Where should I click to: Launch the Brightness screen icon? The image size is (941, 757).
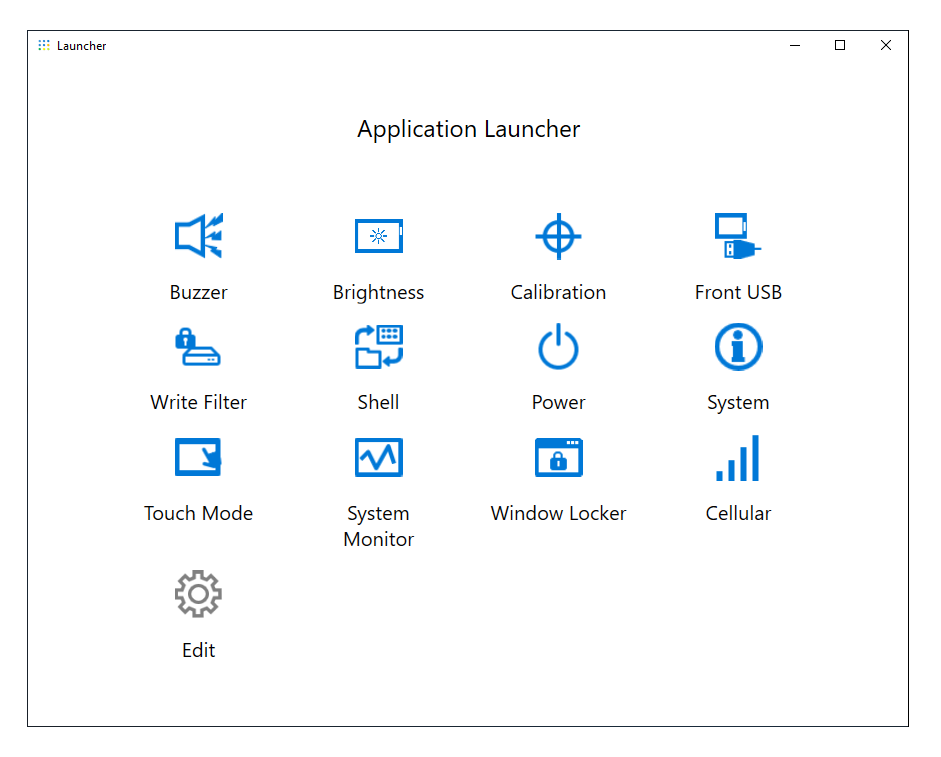378,236
